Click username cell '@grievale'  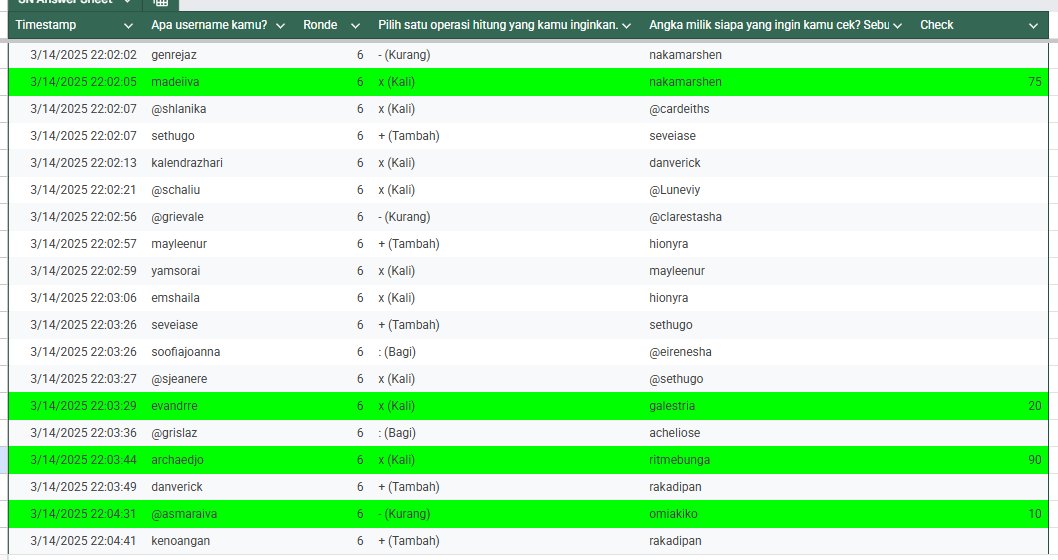[x=177, y=217]
